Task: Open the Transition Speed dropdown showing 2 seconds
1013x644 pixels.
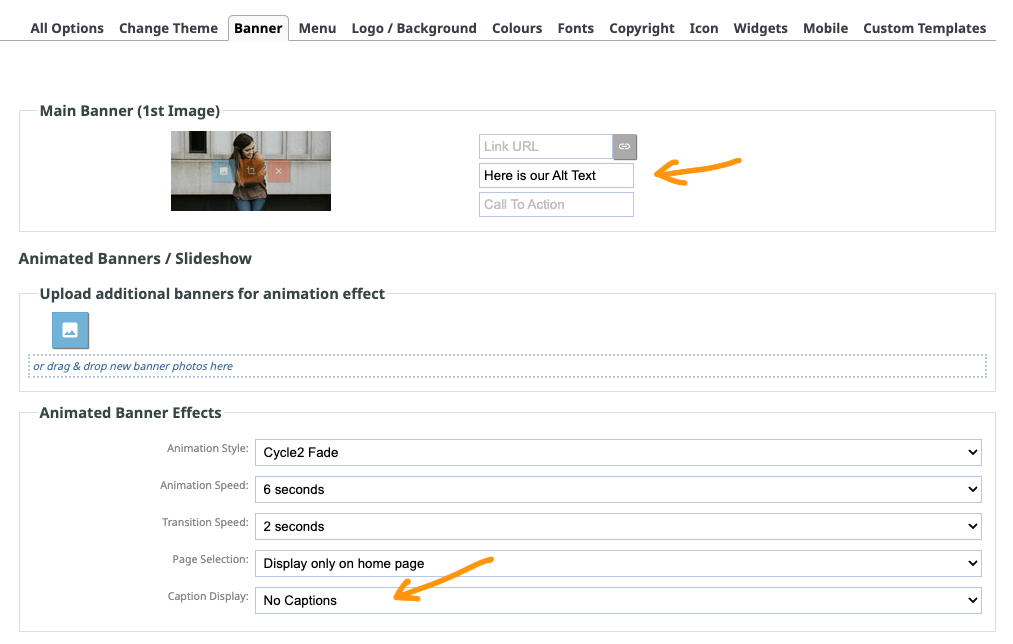Action: coord(618,526)
